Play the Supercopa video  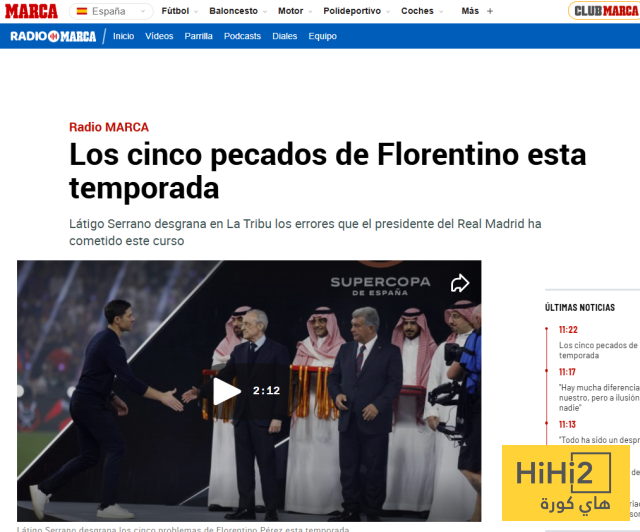tap(228, 391)
